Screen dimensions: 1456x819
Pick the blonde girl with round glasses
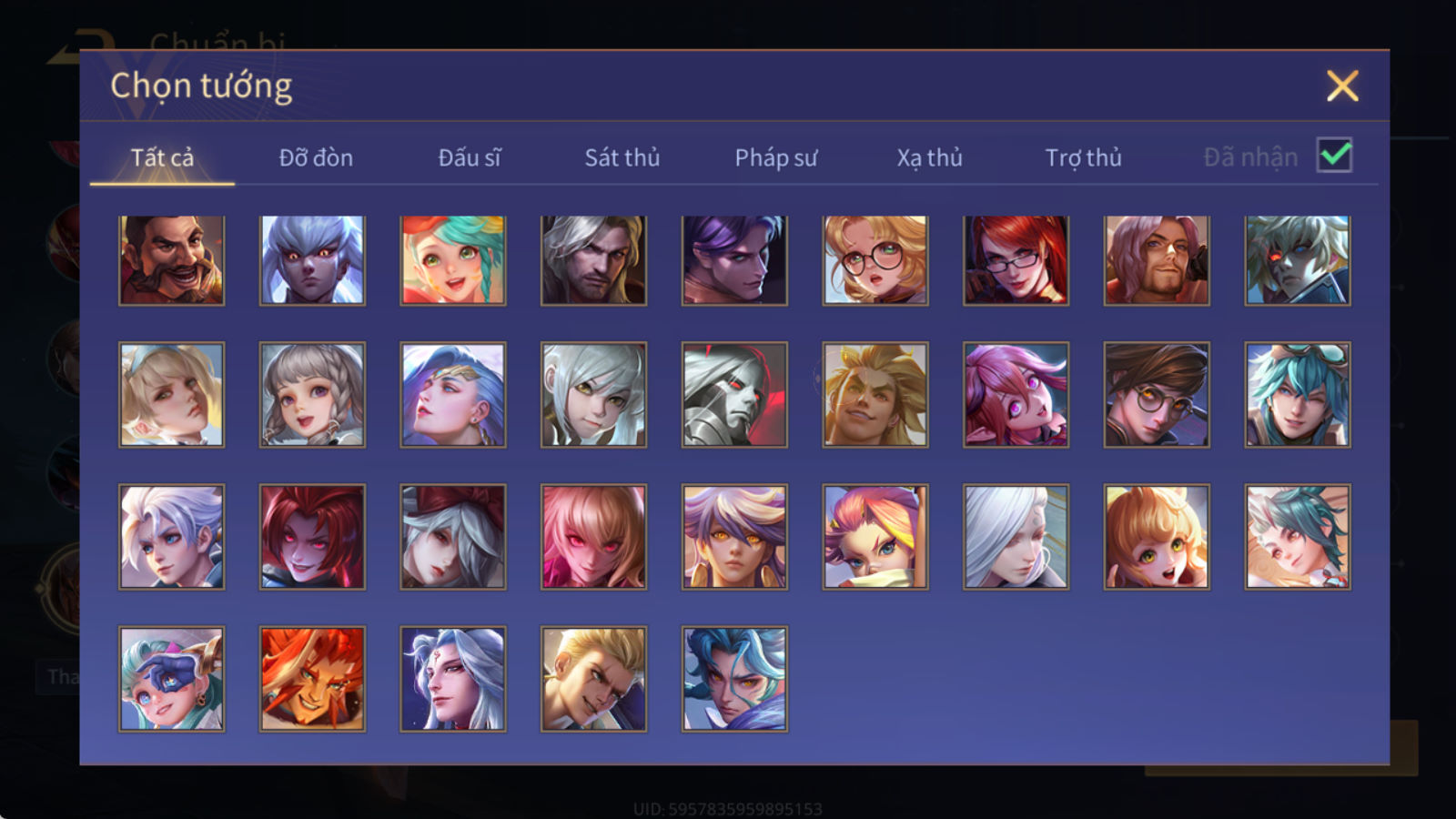click(x=875, y=260)
